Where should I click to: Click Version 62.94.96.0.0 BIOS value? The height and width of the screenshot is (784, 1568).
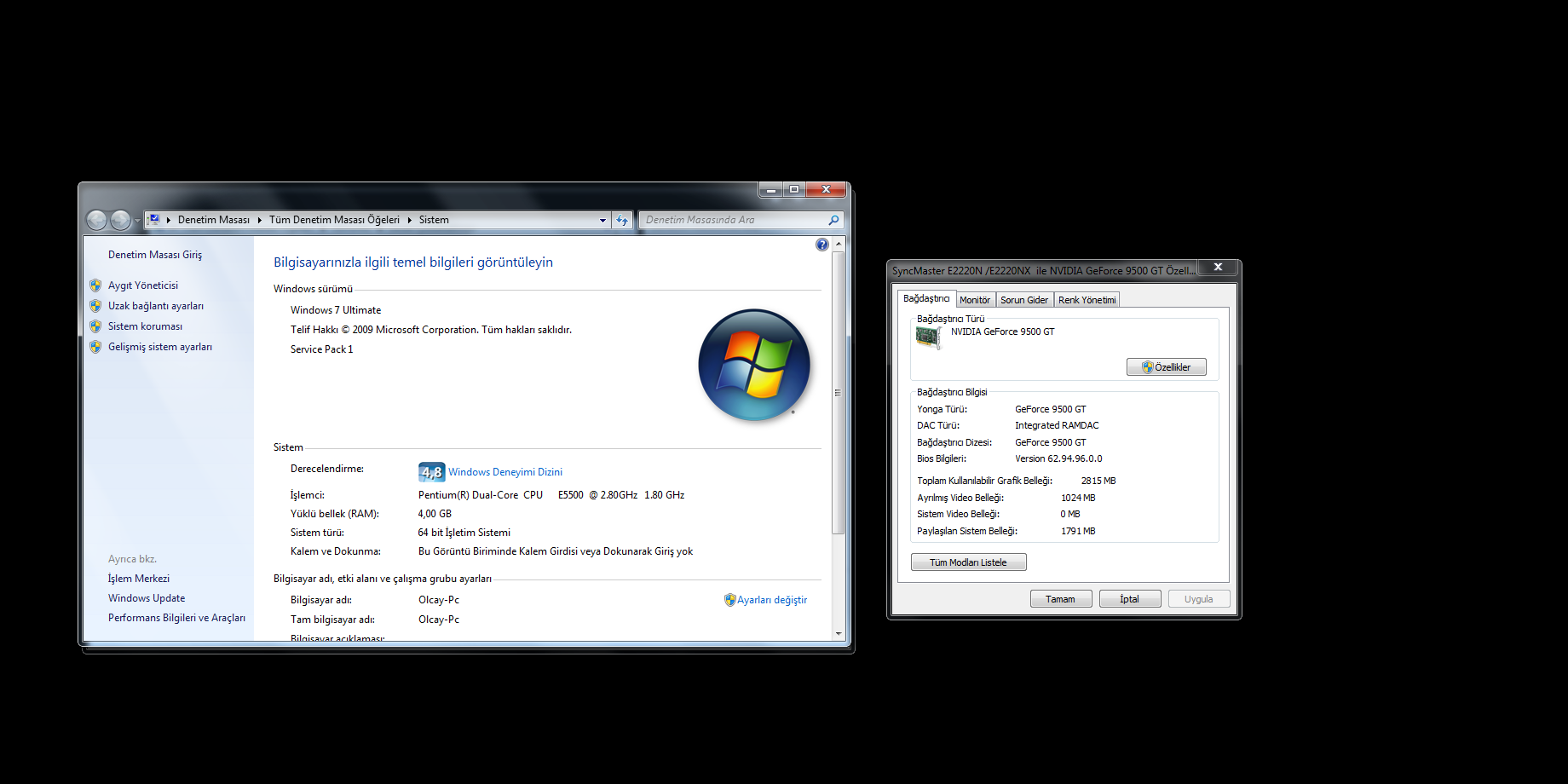pos(1058,458)
